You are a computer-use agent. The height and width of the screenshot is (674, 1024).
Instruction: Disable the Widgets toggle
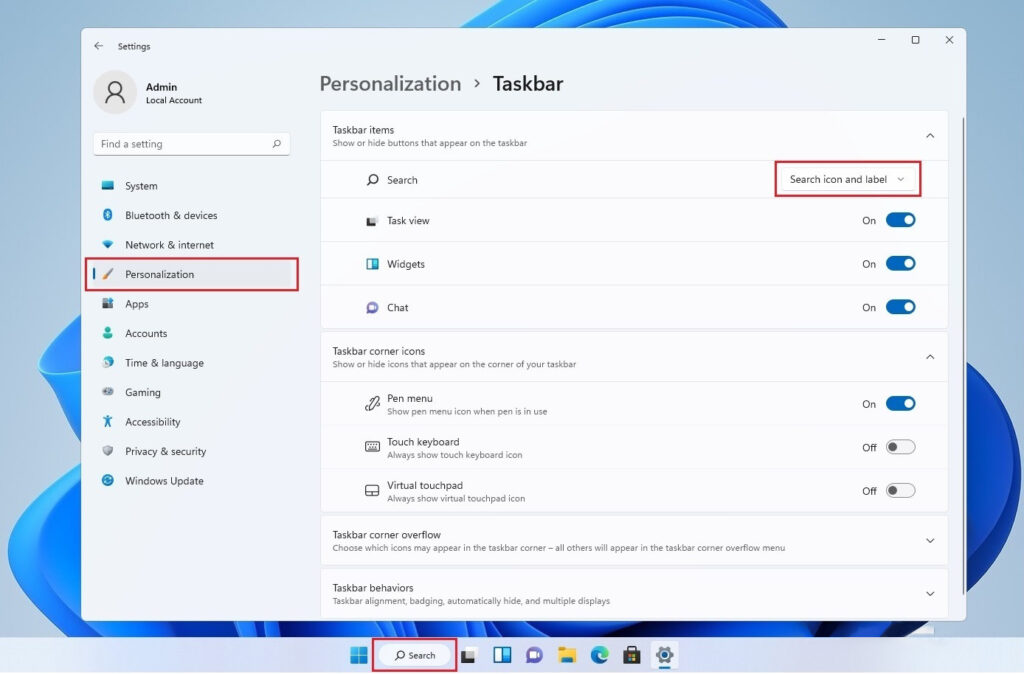pos(900,263)
